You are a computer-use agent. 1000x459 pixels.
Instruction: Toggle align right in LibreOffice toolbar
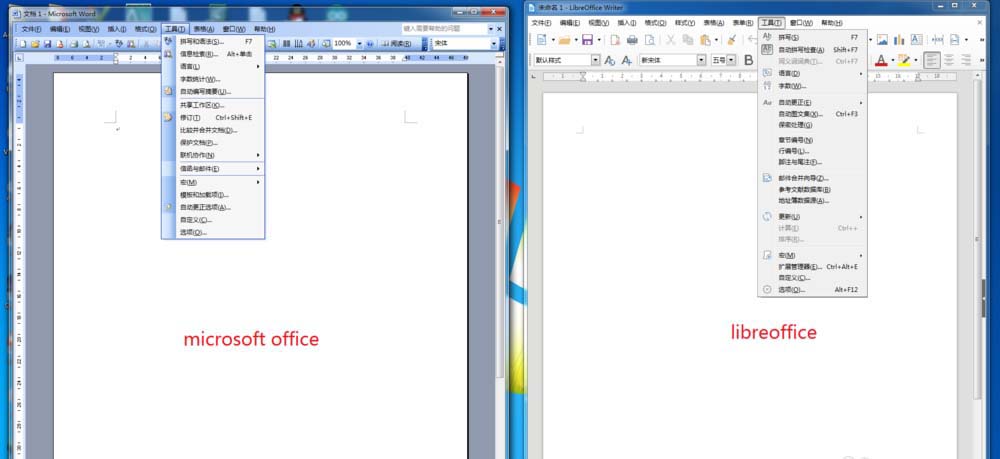966,60
